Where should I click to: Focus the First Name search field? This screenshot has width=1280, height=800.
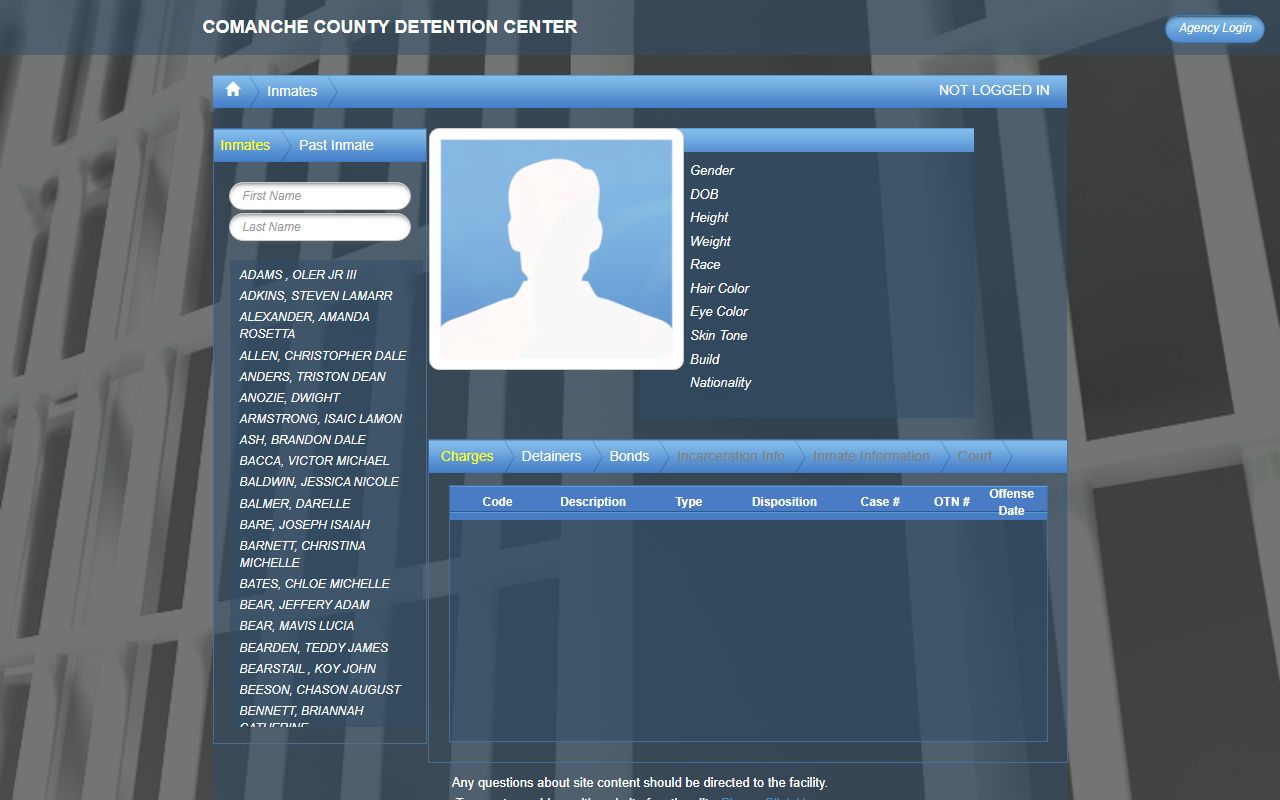point(320,196)
